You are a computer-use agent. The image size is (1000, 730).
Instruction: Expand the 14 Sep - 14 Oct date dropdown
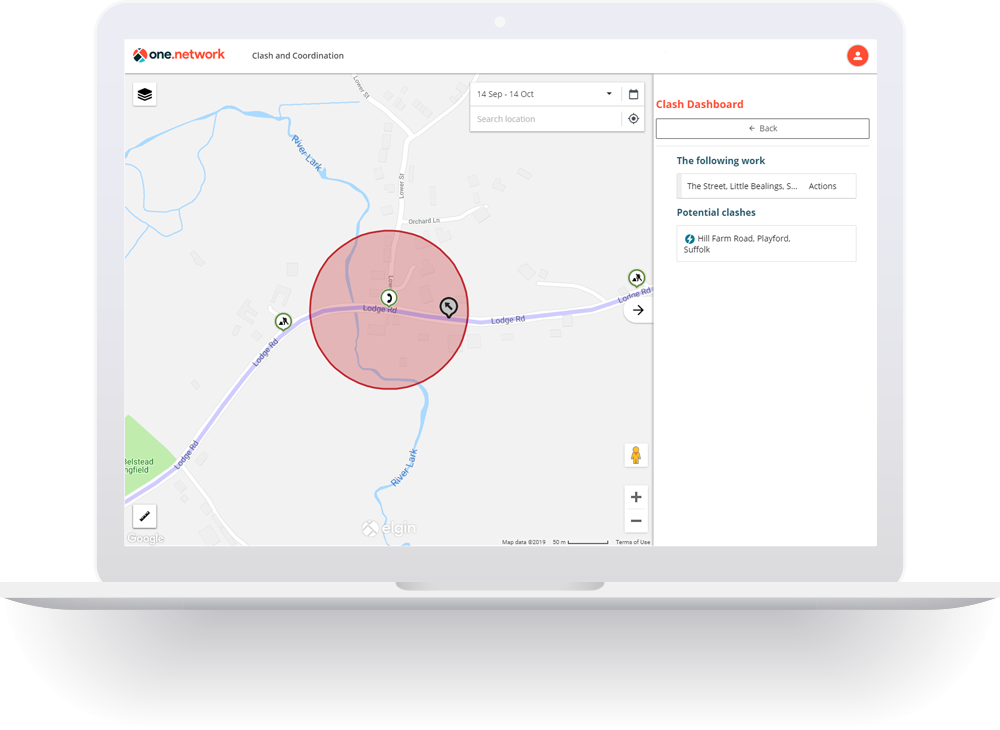point(609,94)
